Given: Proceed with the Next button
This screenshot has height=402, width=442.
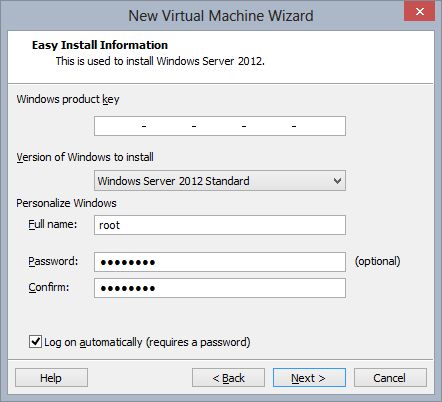Looking at the screenshot, I should [309, 378].
